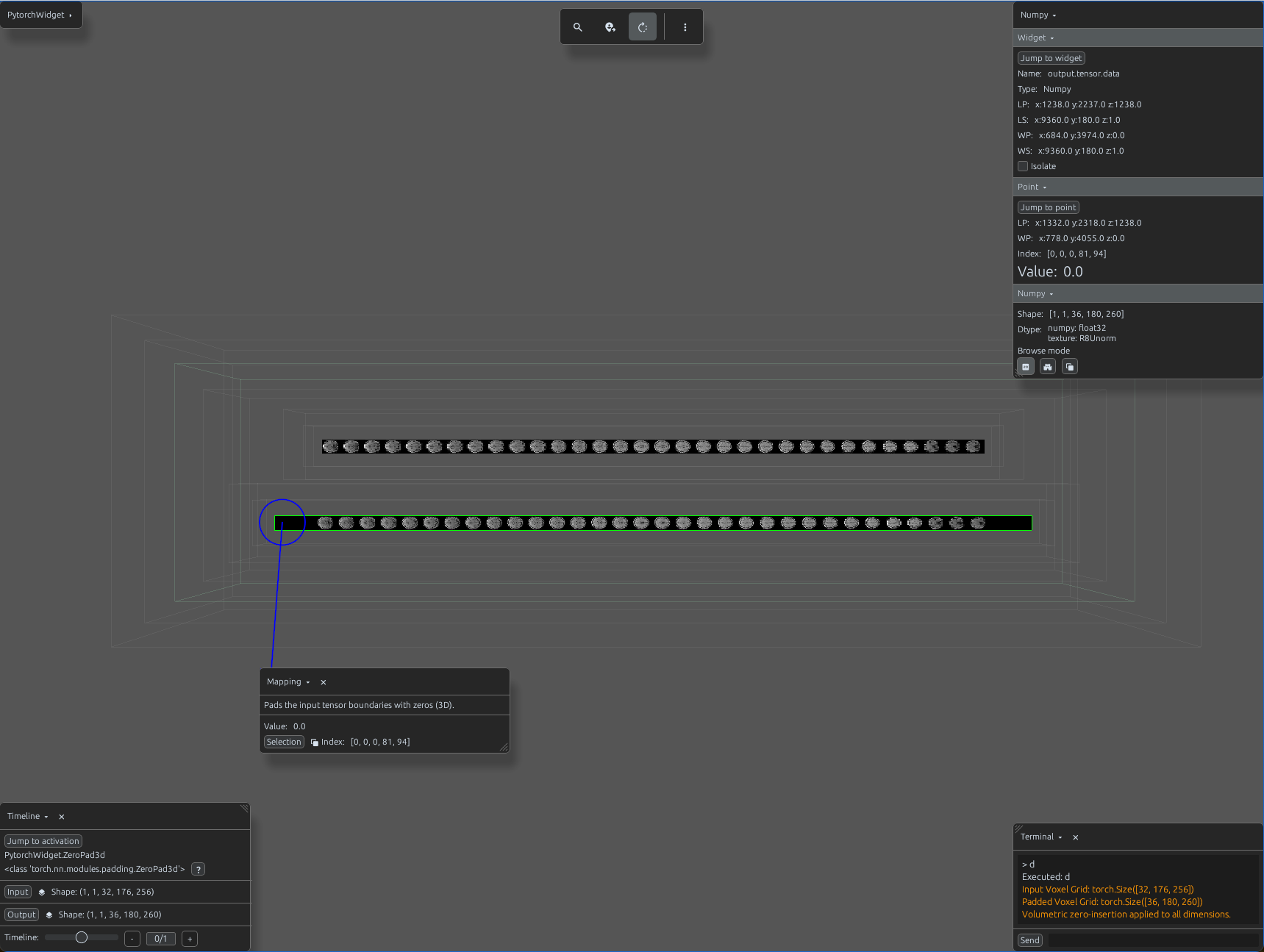This screenshot has width=1264, height=952.
Task: Click the Selection button in Mapping
Action: click(284, 742)
